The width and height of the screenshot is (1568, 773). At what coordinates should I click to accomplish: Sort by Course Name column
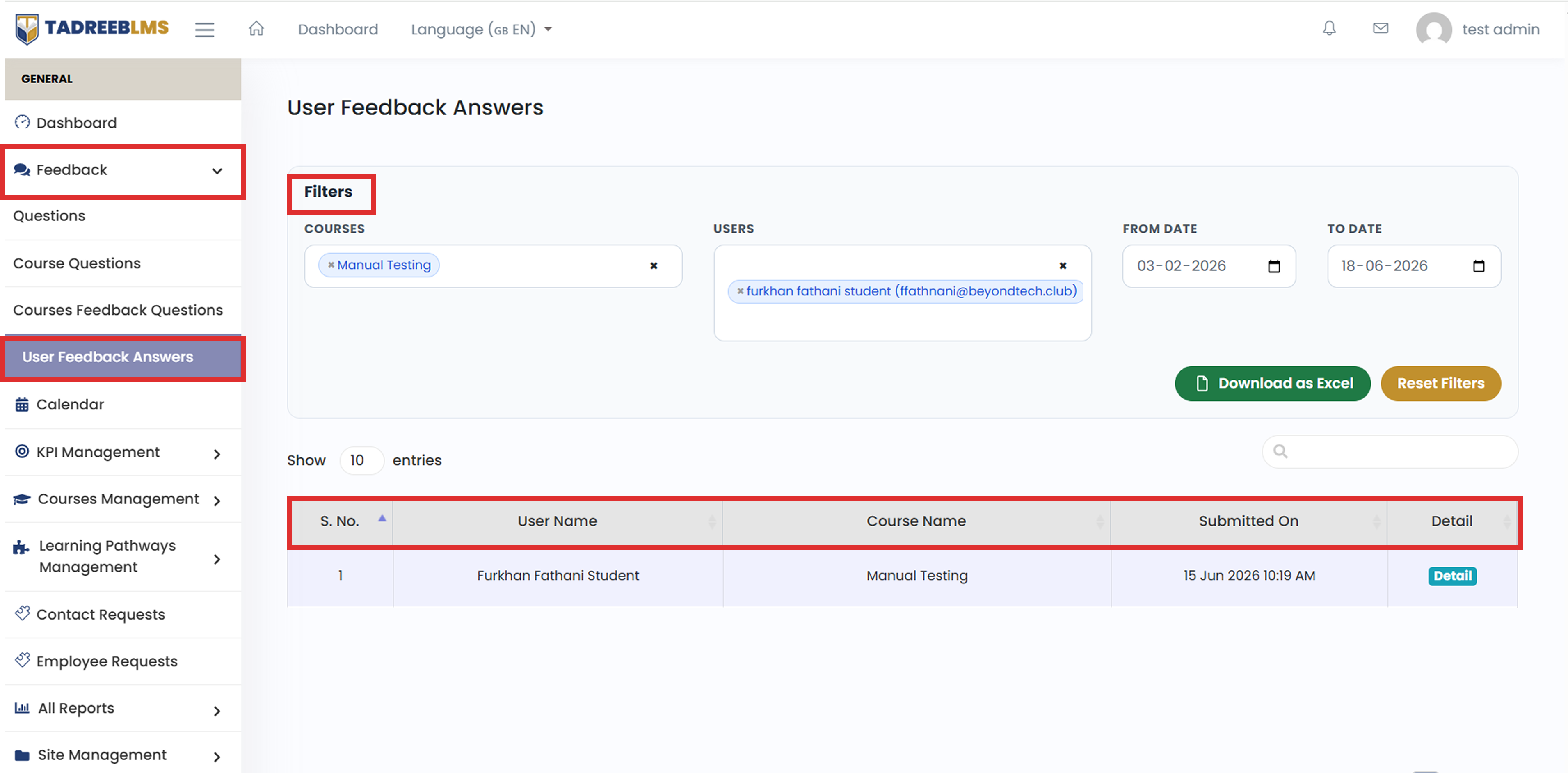[x=916, y=521]
